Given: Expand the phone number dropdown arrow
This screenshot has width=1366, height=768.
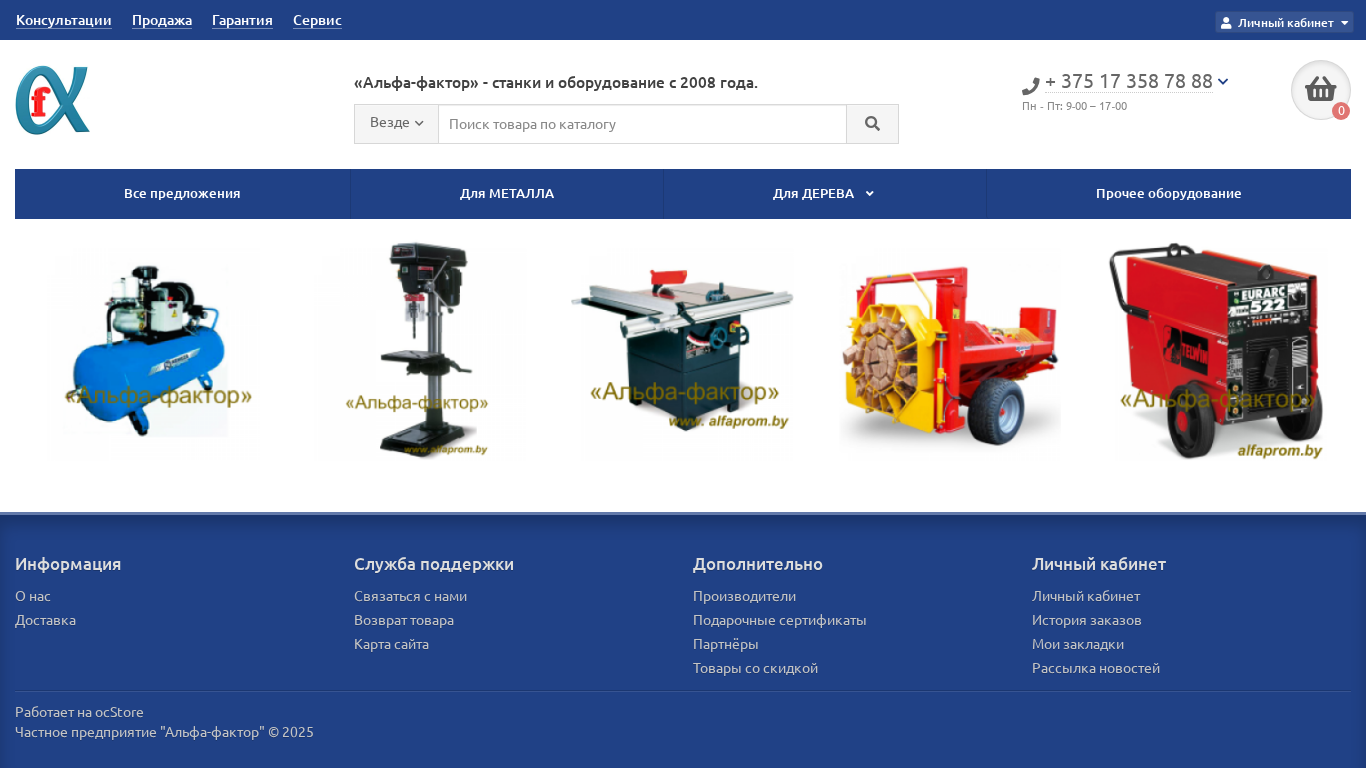Looking at the screenshot, I should 1223,81.
